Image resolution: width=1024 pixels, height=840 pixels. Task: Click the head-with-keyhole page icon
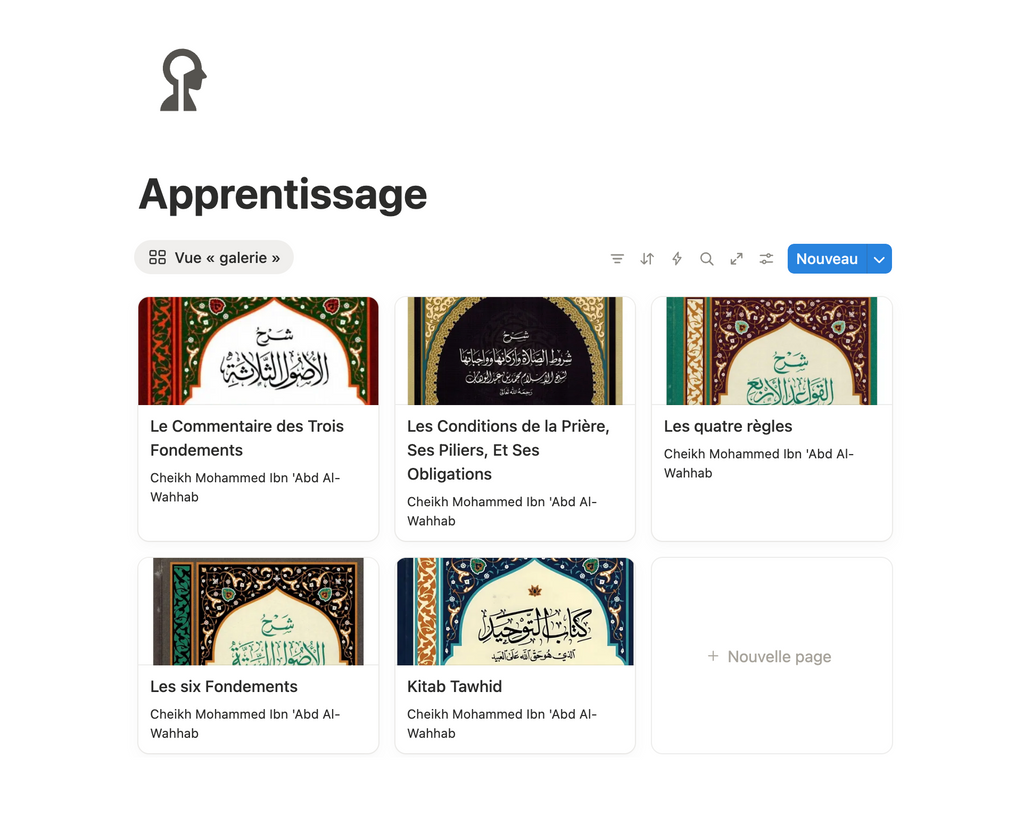183,80
